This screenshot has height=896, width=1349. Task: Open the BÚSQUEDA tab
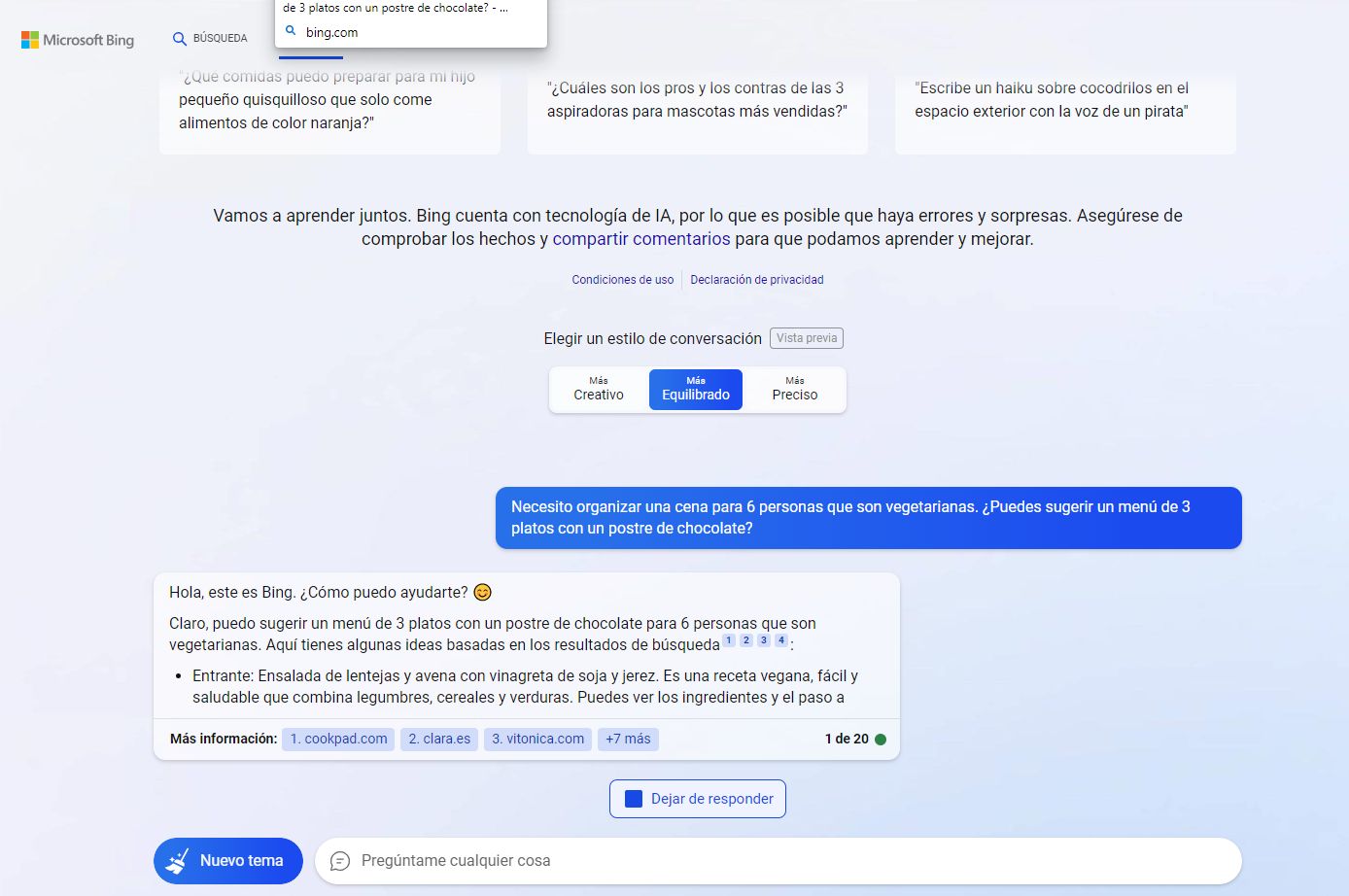[x=220, y=39]
